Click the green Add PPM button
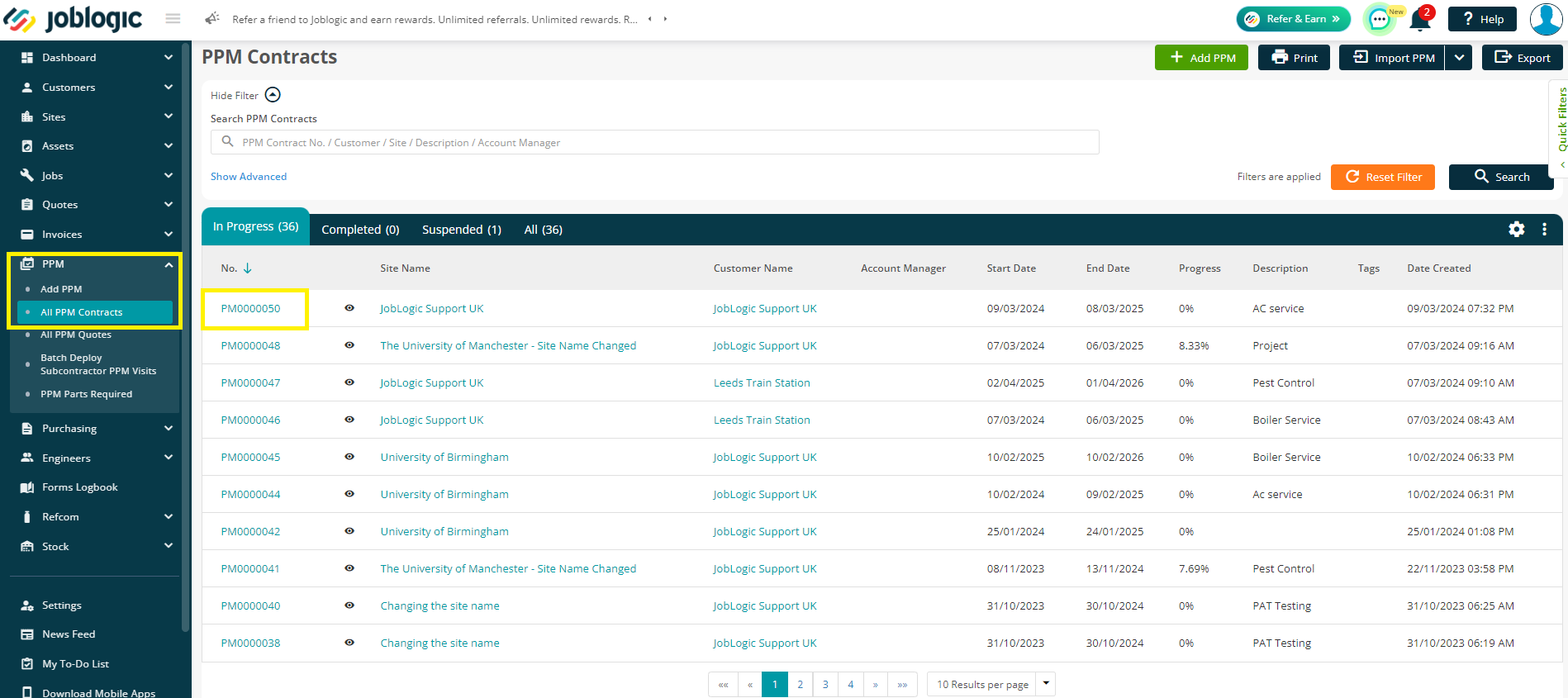Viewport: 1568px width, 698px height. [1201, 58]
